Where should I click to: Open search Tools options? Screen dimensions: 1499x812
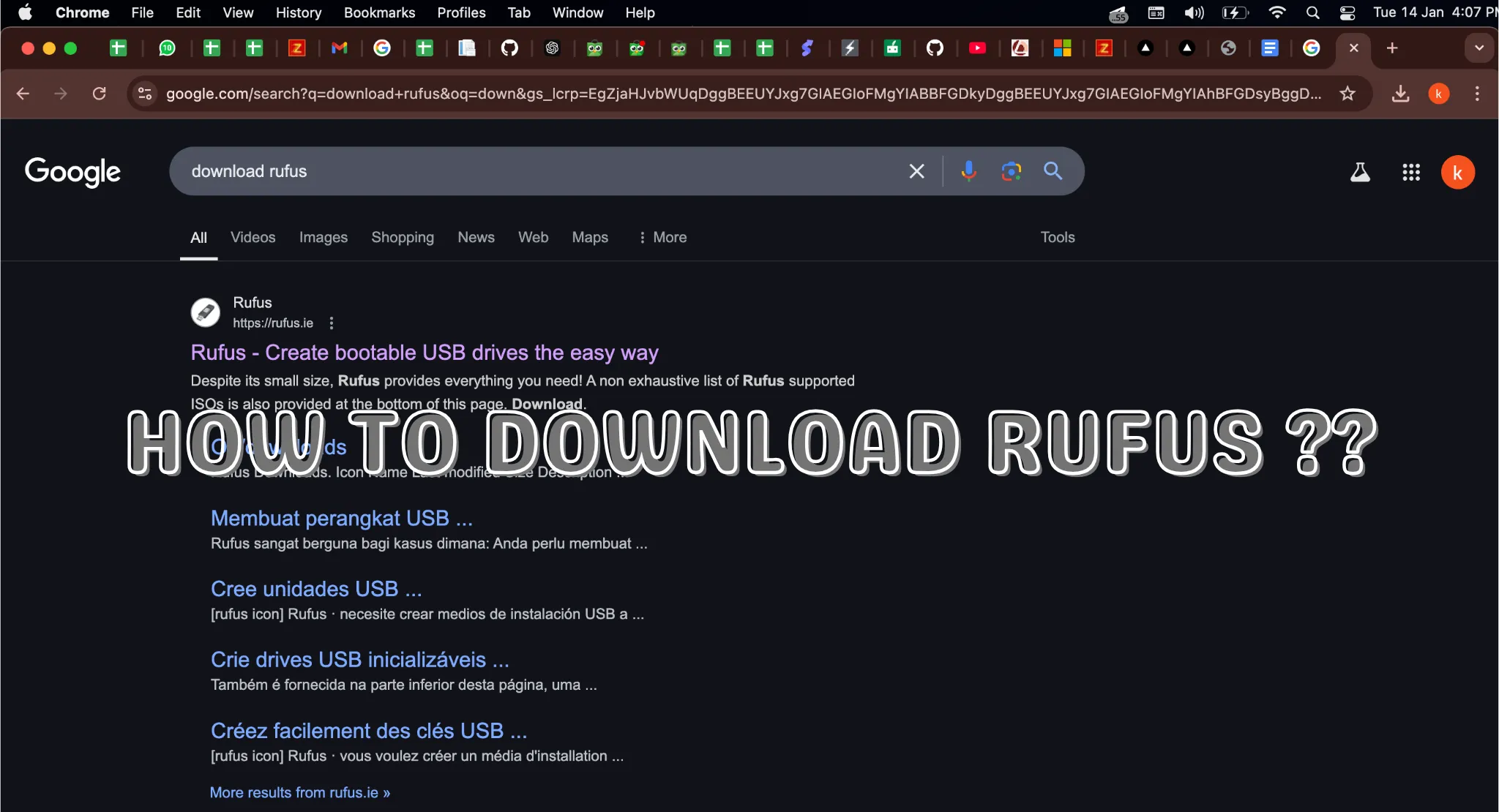pos(1058,238)
